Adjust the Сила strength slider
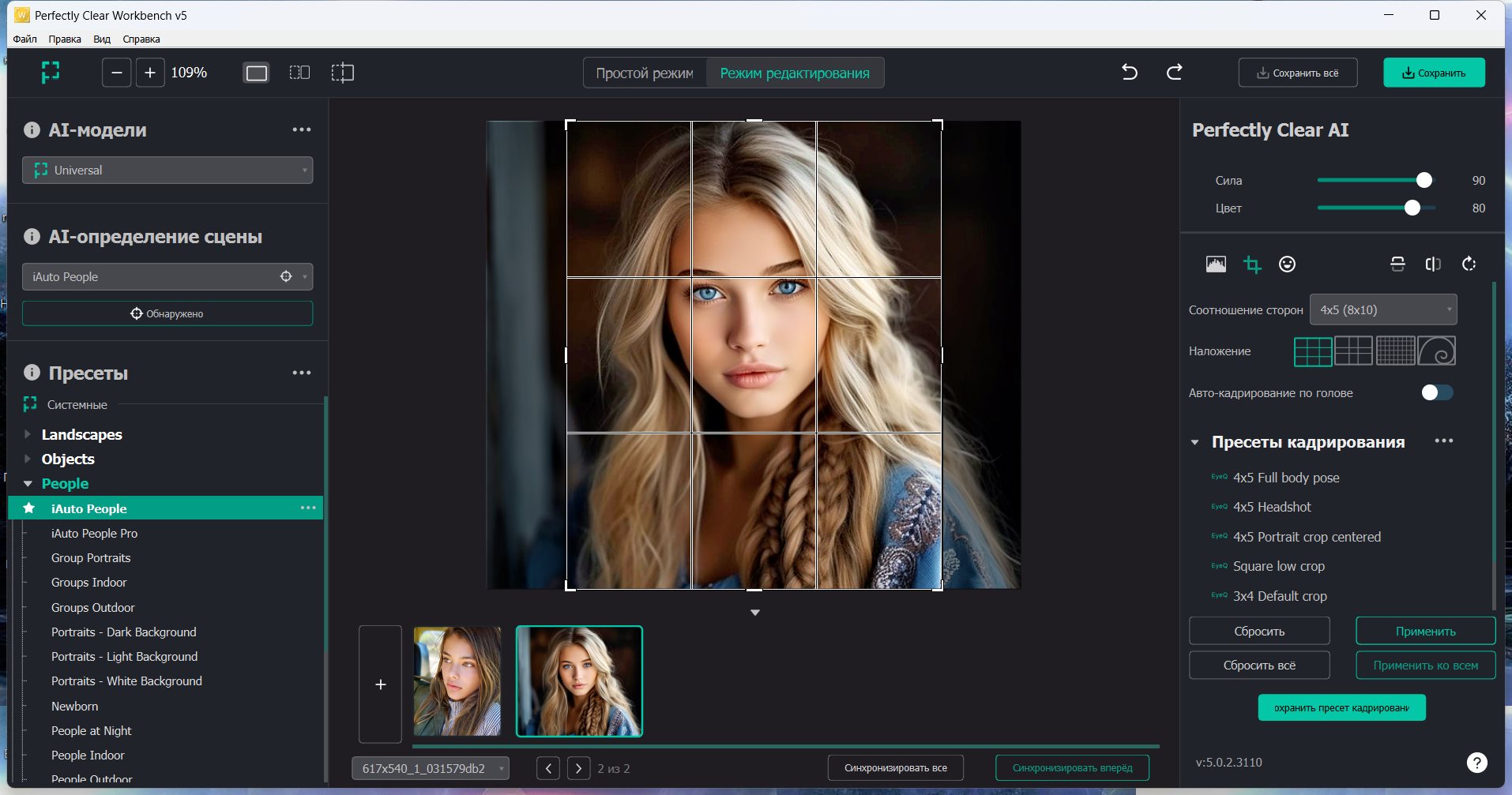 tap(1424, 181)
